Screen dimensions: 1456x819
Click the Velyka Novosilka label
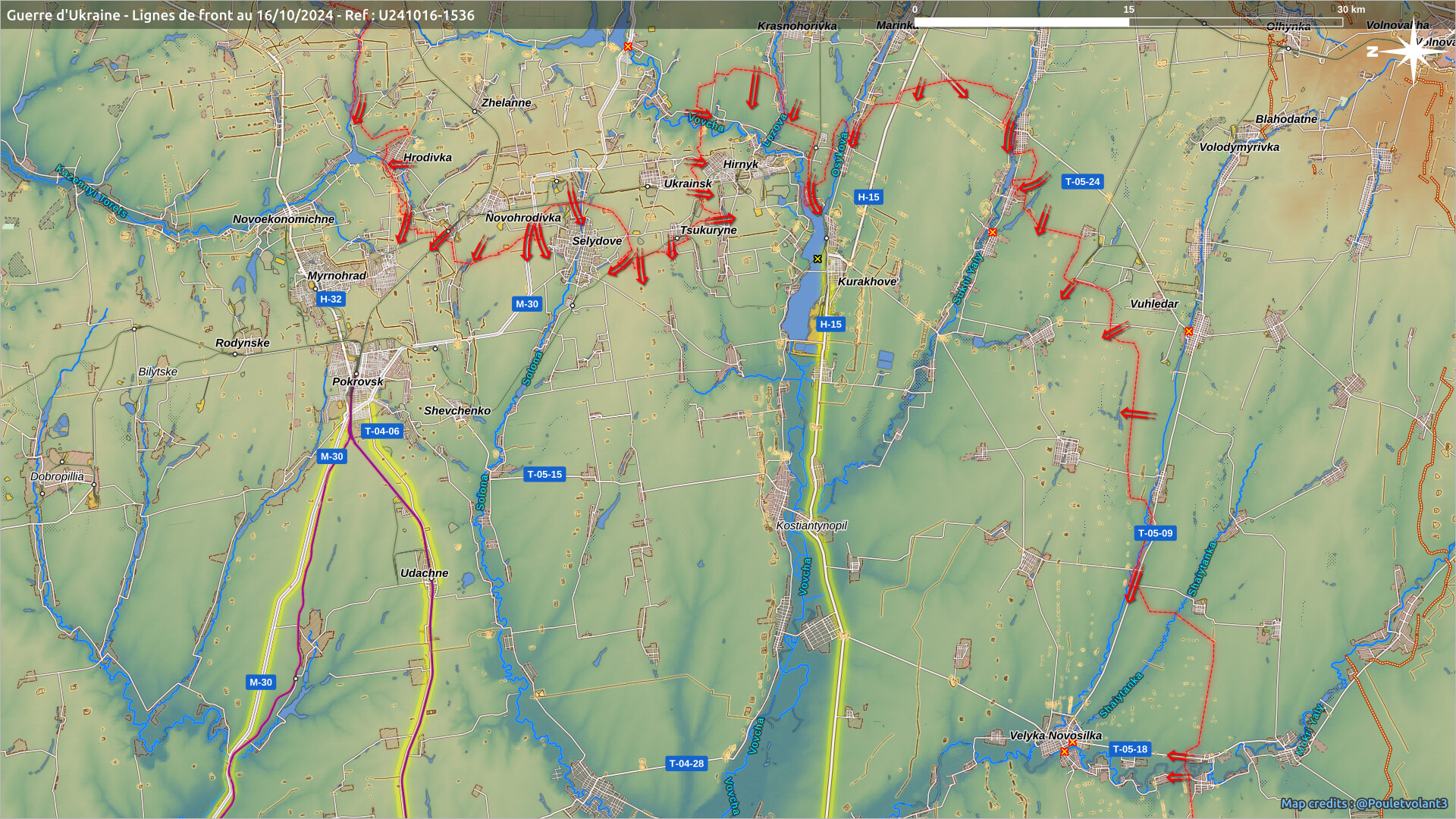coord(1055,736)
